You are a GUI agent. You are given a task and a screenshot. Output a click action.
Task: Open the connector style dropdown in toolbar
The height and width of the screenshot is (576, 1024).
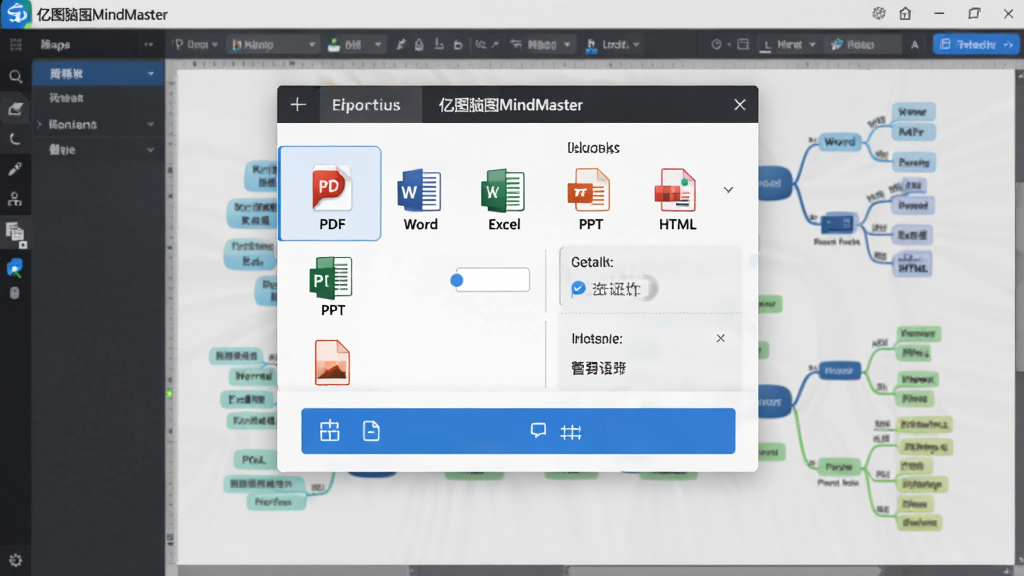[541, 44]
